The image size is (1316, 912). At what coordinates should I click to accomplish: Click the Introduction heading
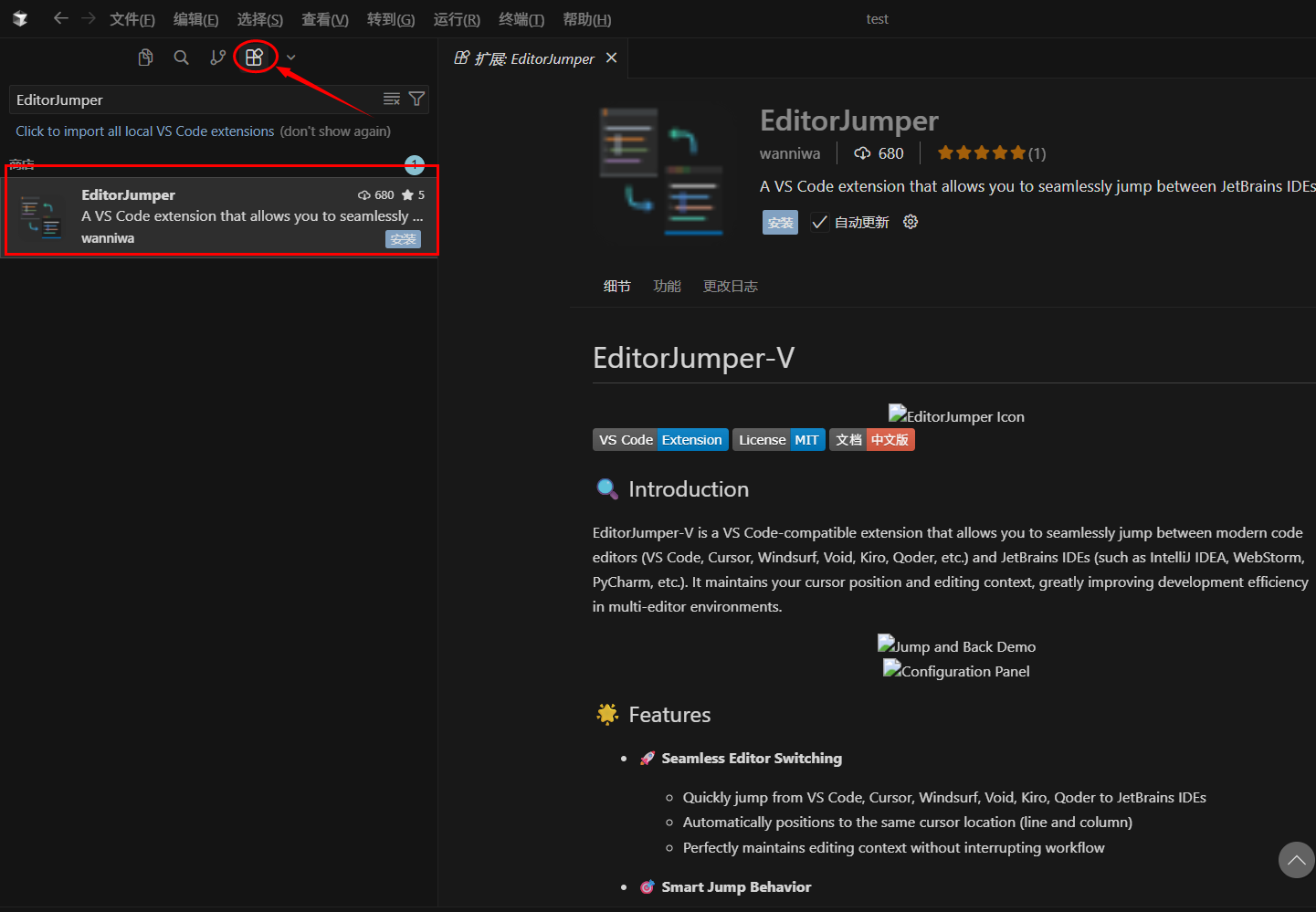[689, 489]
